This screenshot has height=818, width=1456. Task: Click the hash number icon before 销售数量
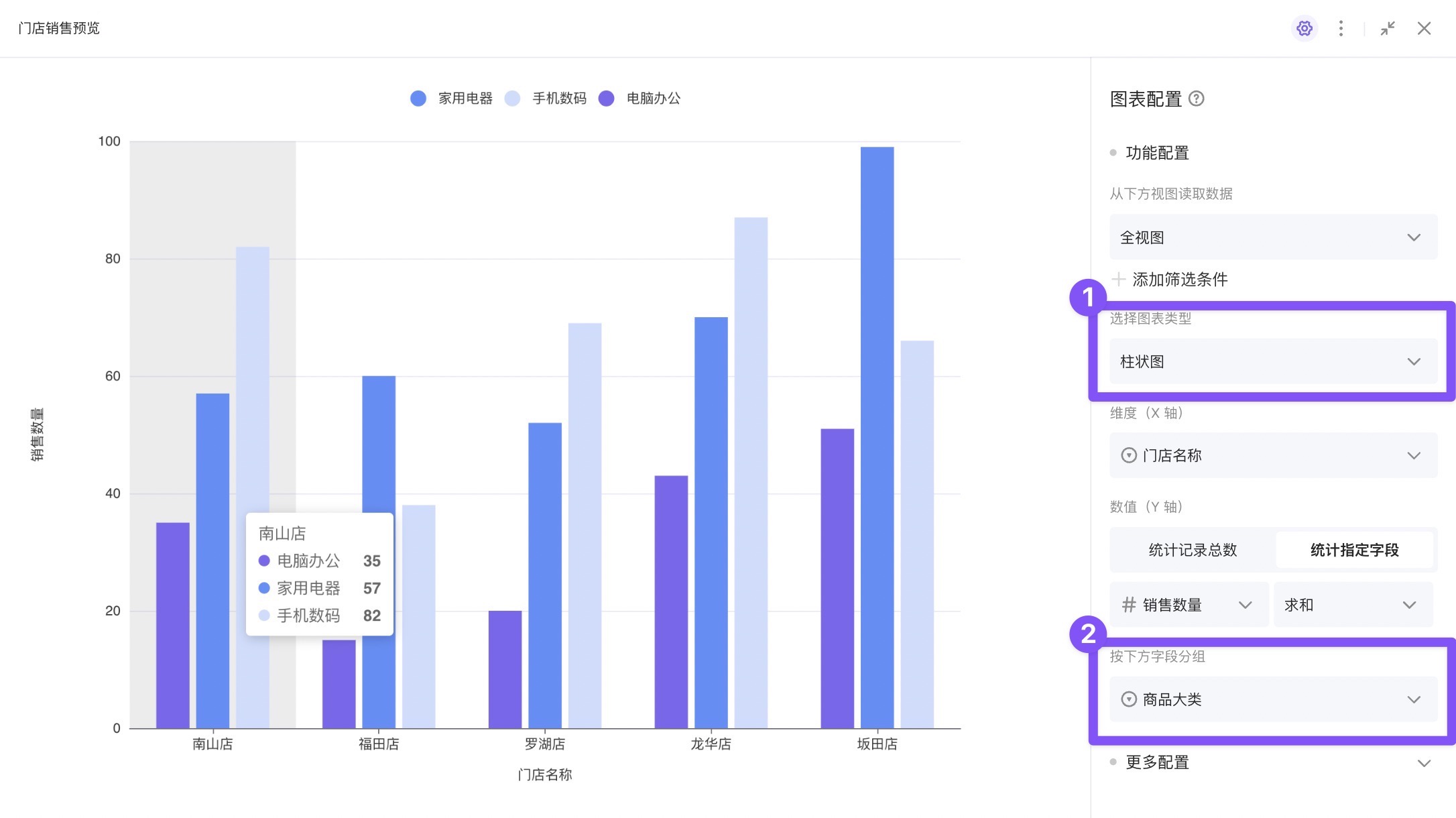pos(1129,605)
